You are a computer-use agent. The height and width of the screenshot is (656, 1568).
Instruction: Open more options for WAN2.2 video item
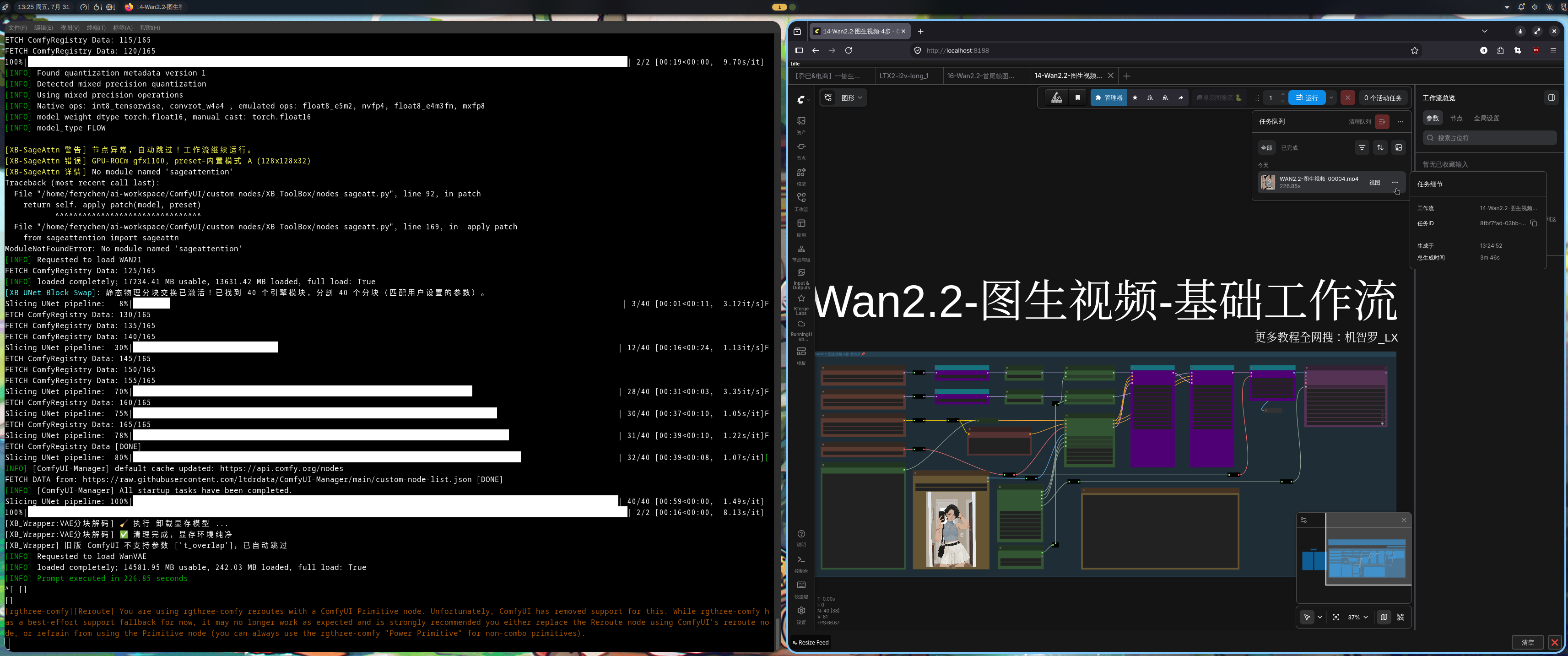[1395, 182]
